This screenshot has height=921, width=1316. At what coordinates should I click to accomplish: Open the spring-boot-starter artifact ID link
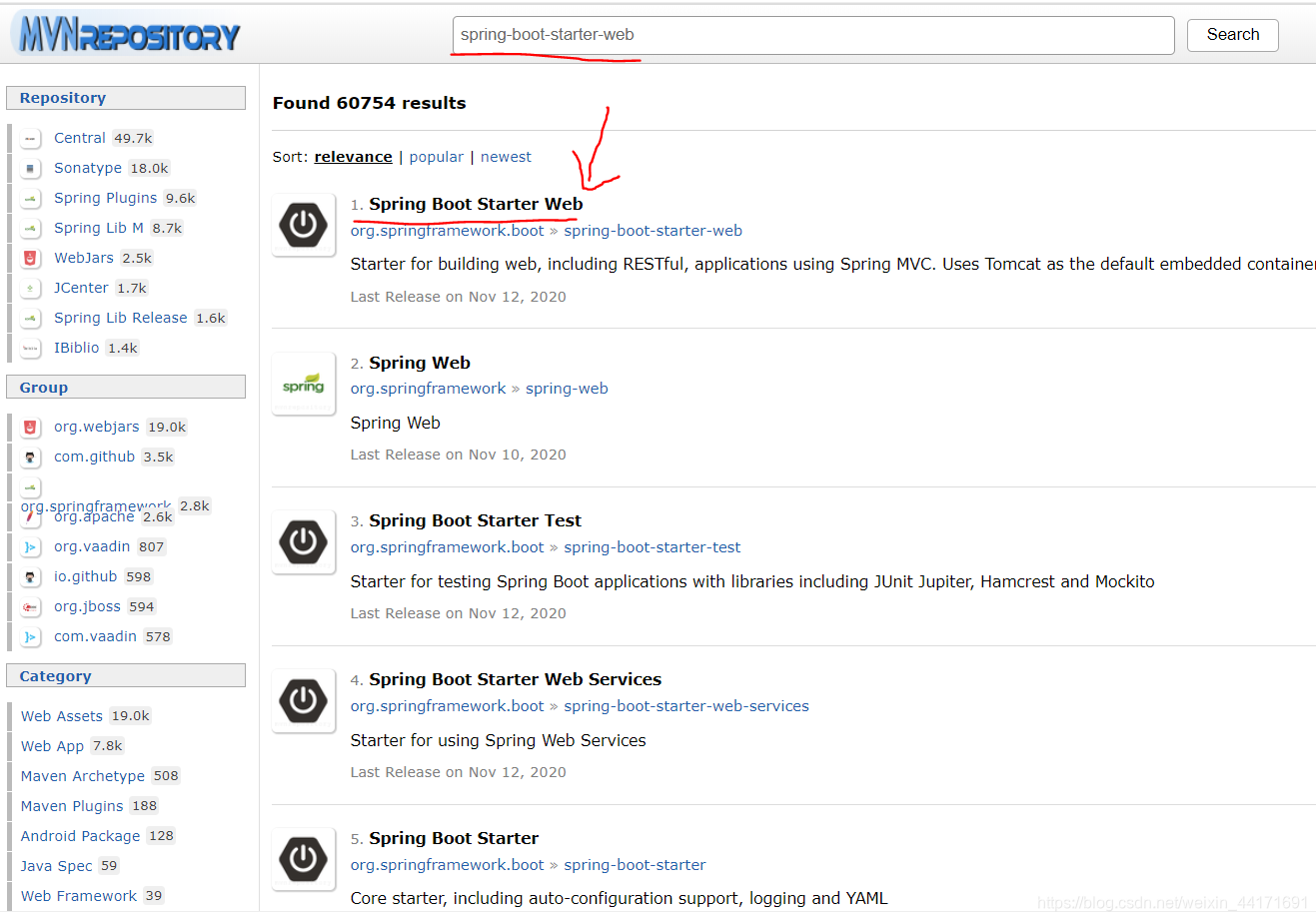(635, 865)
